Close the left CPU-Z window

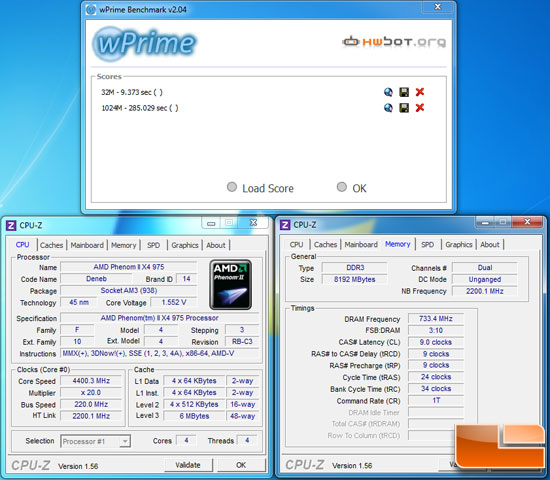click(253, 222)
